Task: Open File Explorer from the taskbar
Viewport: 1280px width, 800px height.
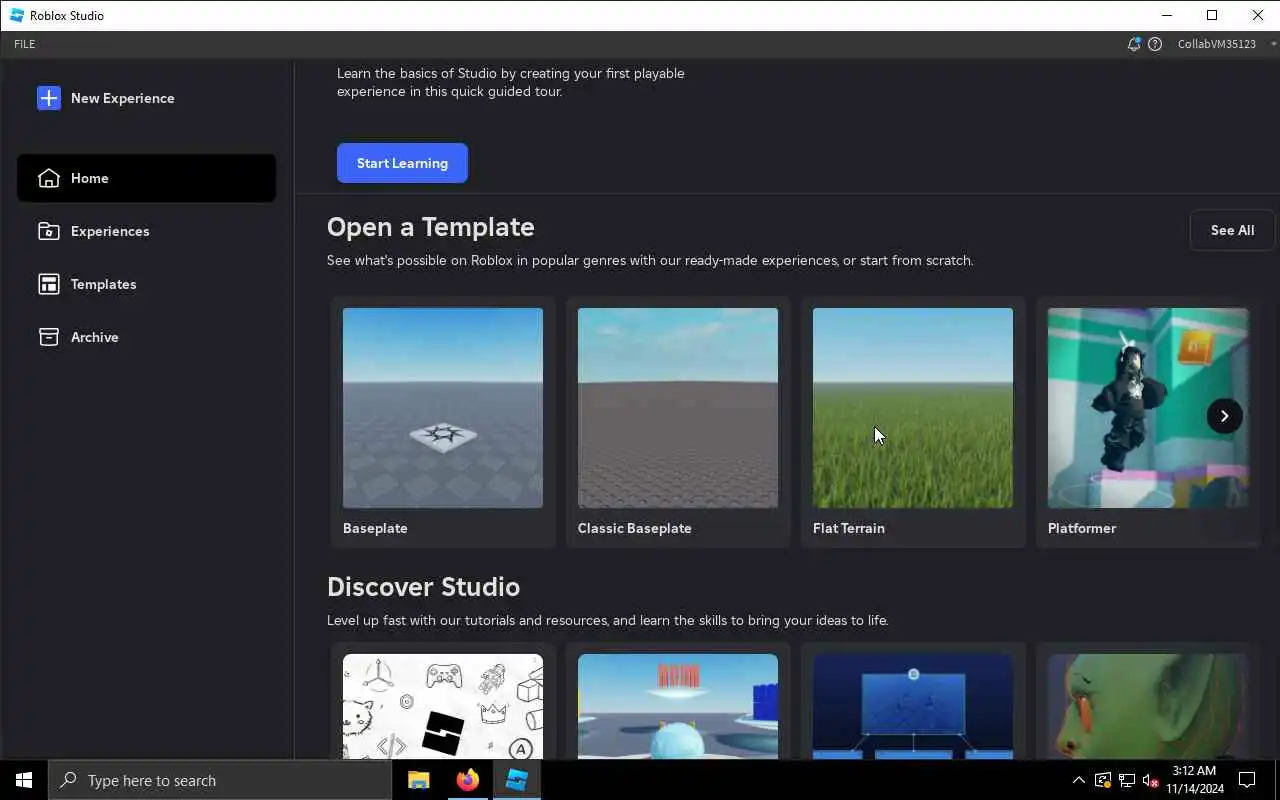Action: [419, 780]
